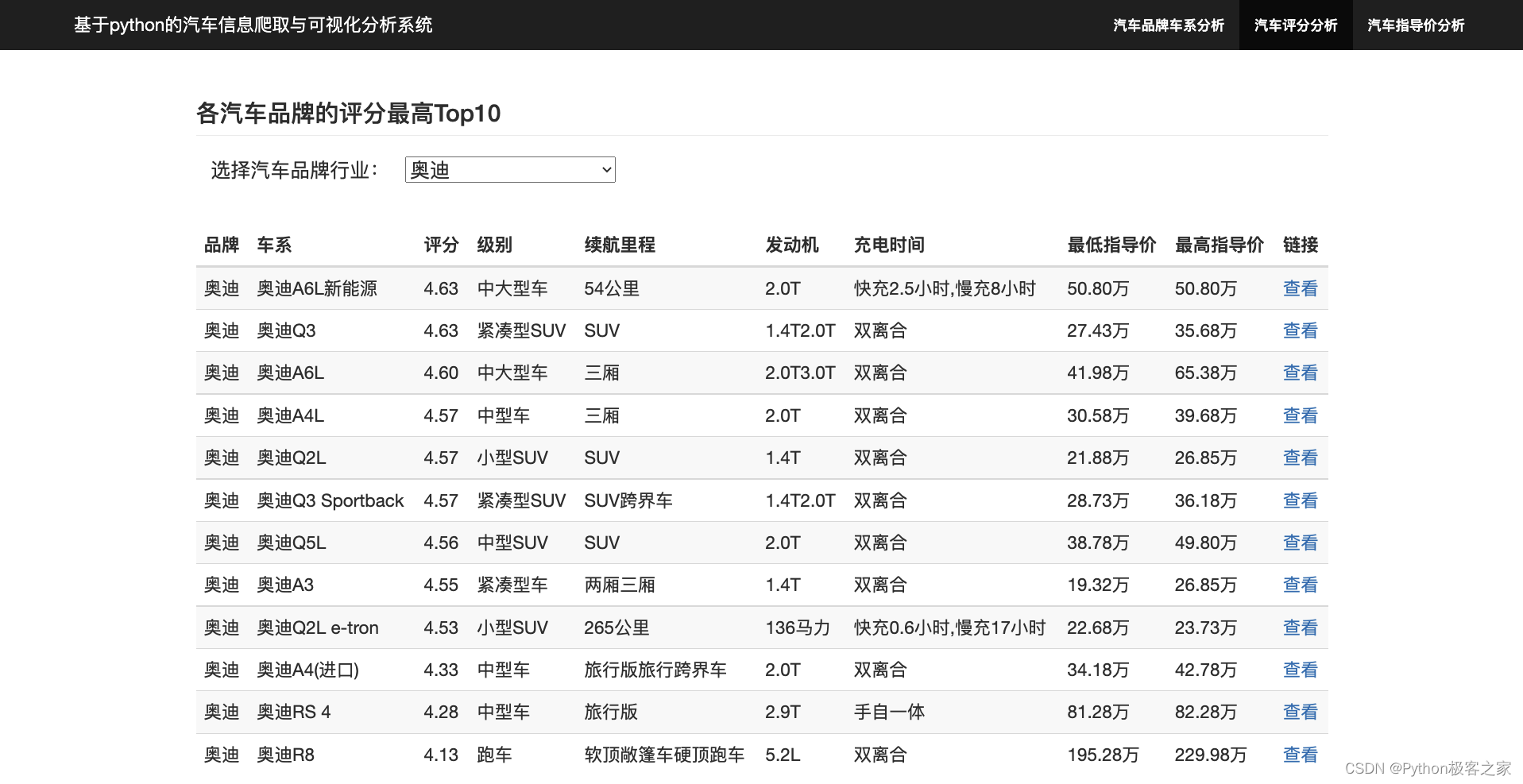Click the 软顶敞篷车硬顶跑车 cell
This screenshot has height=784, width=1523.
[664, 755]
